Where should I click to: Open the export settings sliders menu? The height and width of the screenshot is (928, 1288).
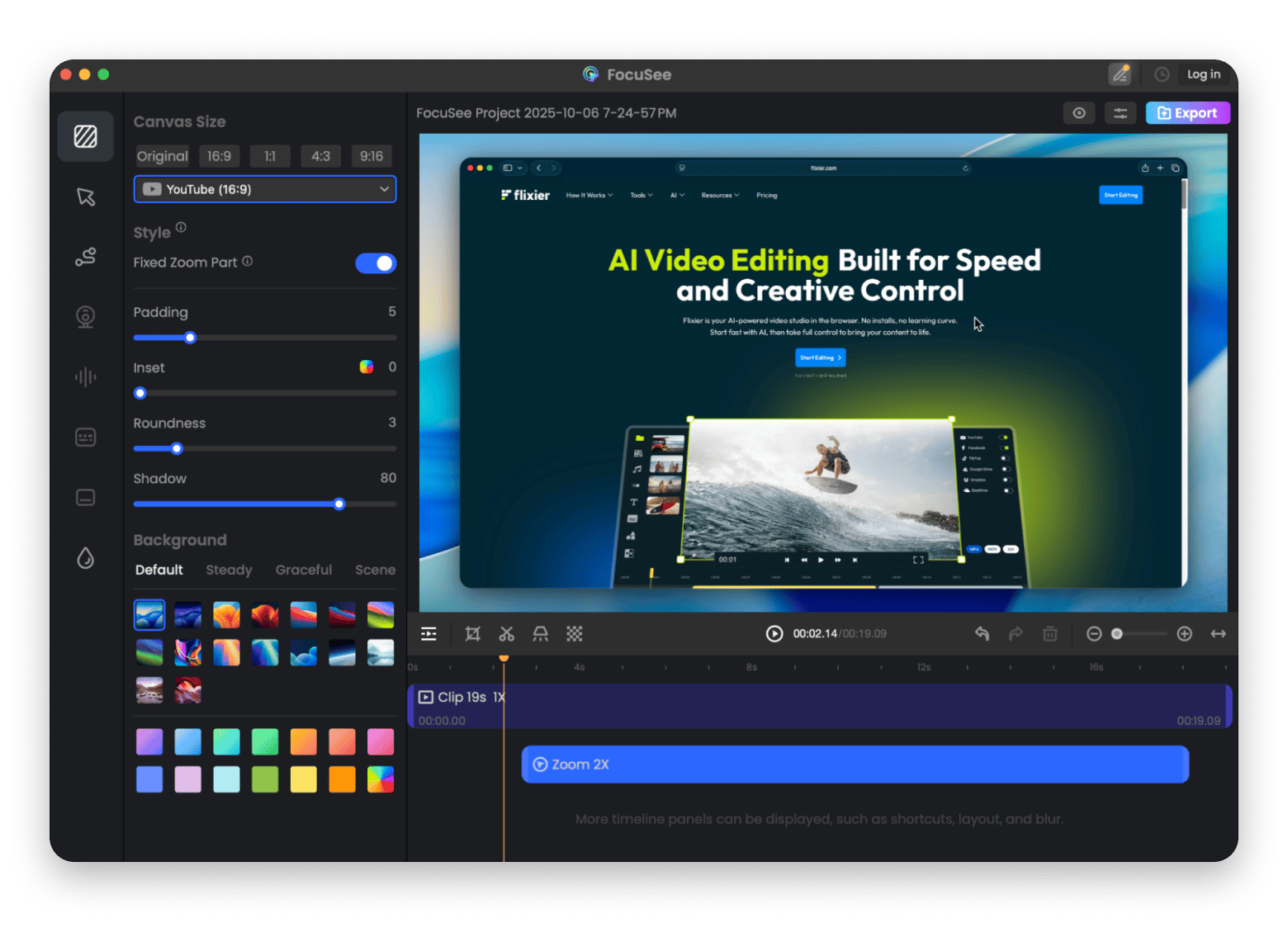[x=1120, y=113]
